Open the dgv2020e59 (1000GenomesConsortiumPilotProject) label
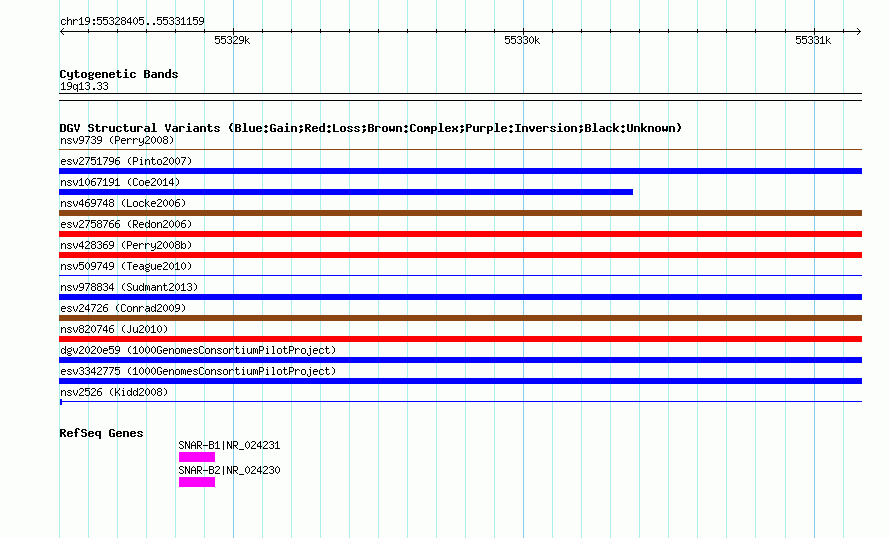The height and width of the screenshot is (538, 890). click(198, 350)
